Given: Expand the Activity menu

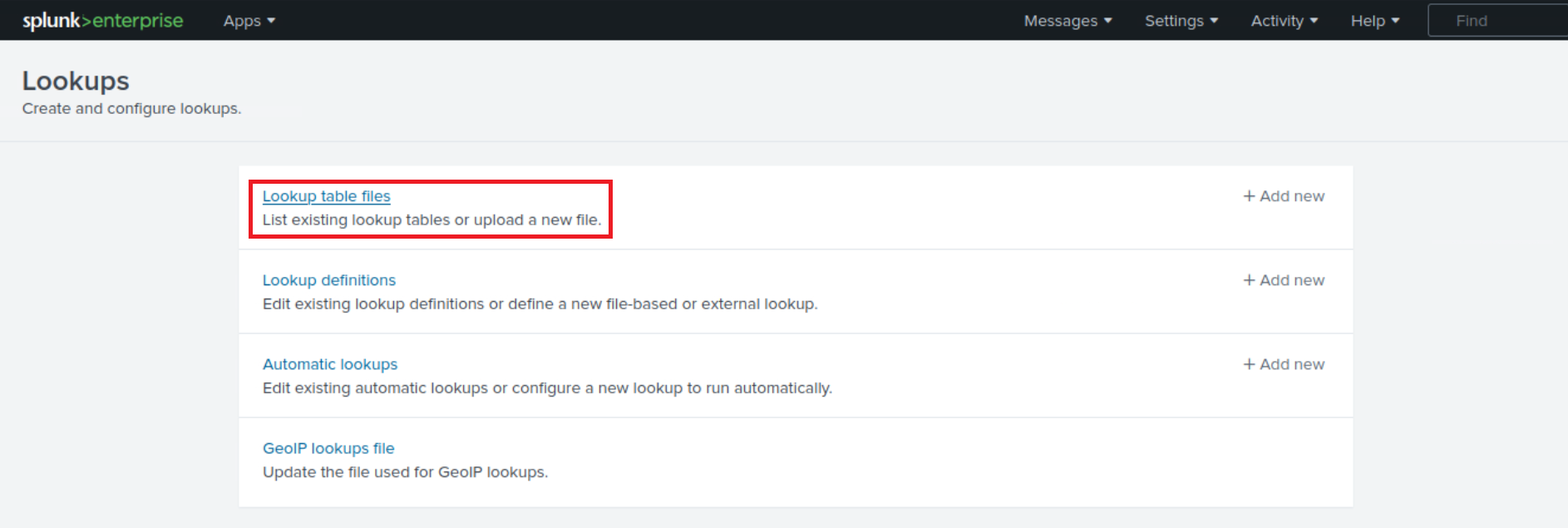Looking at the screenshot, I should coord(1284,21).
